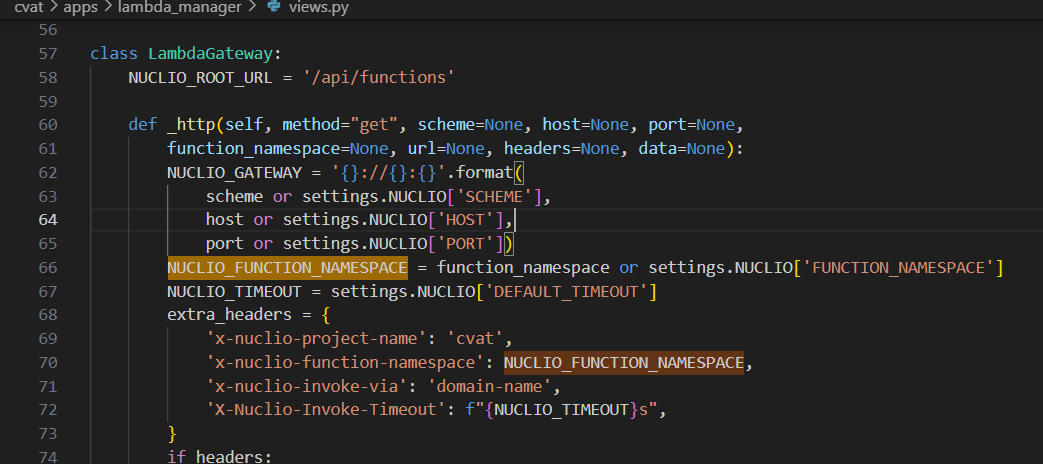Click the string '/api/functions'
Viewport: 1043px width, 464px height.
(x=378, y=77)
